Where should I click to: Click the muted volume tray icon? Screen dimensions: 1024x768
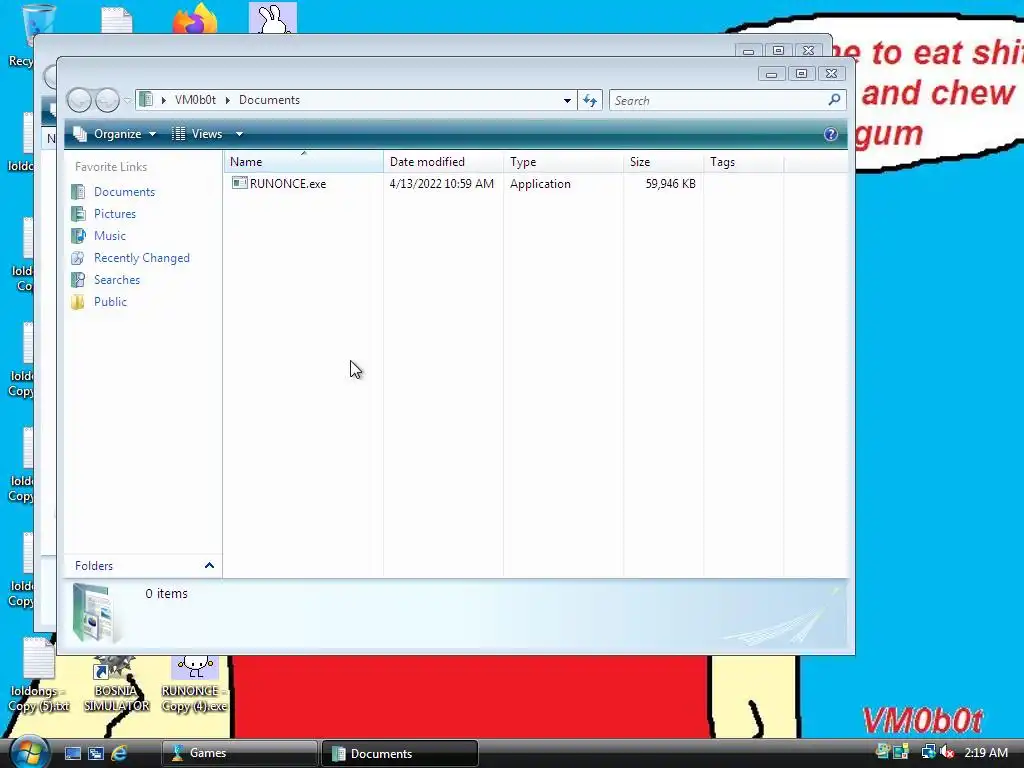point(946,752)
